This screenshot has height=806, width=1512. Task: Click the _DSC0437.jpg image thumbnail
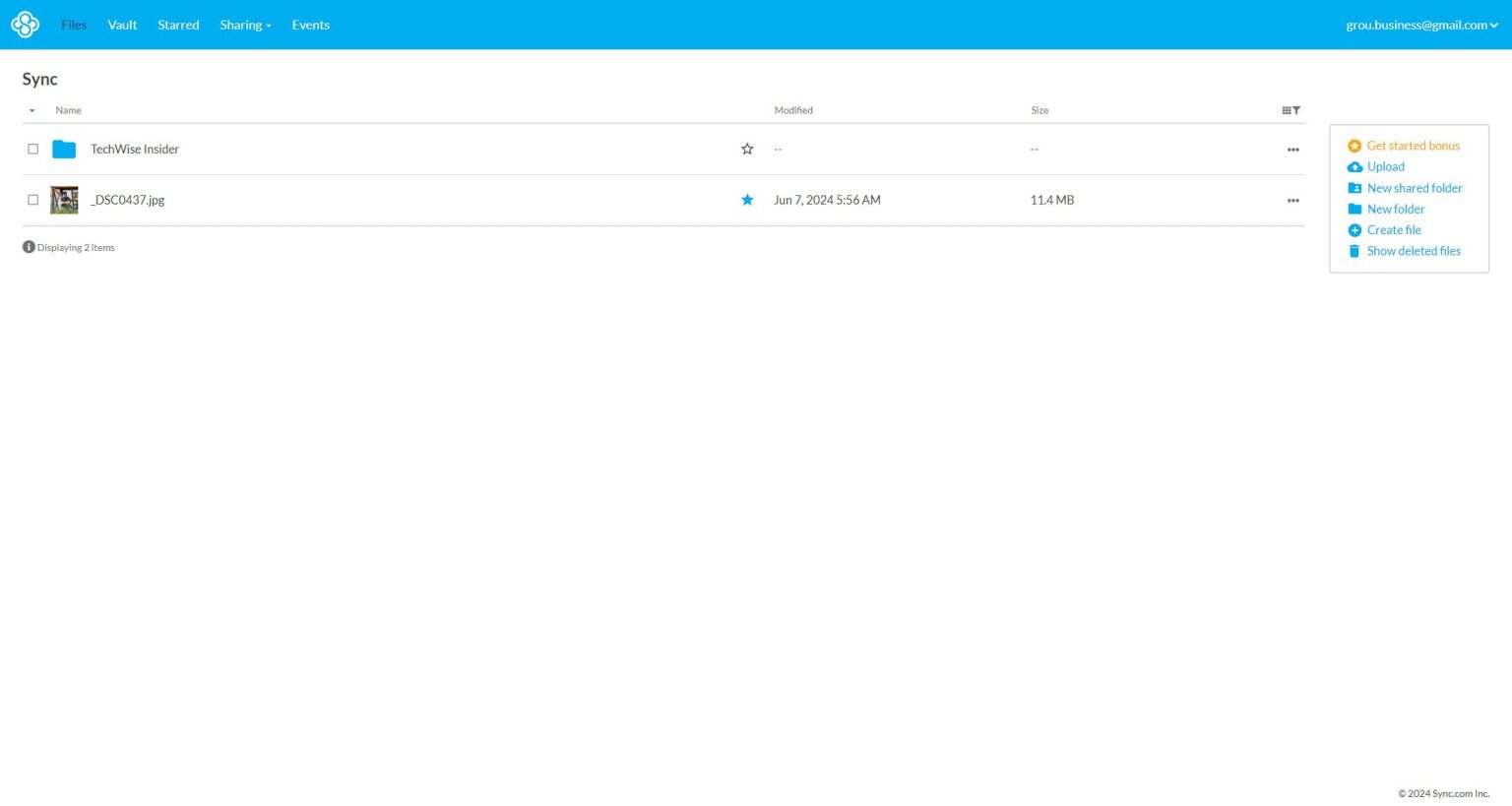pyautogui.click(x=63, y=200)
